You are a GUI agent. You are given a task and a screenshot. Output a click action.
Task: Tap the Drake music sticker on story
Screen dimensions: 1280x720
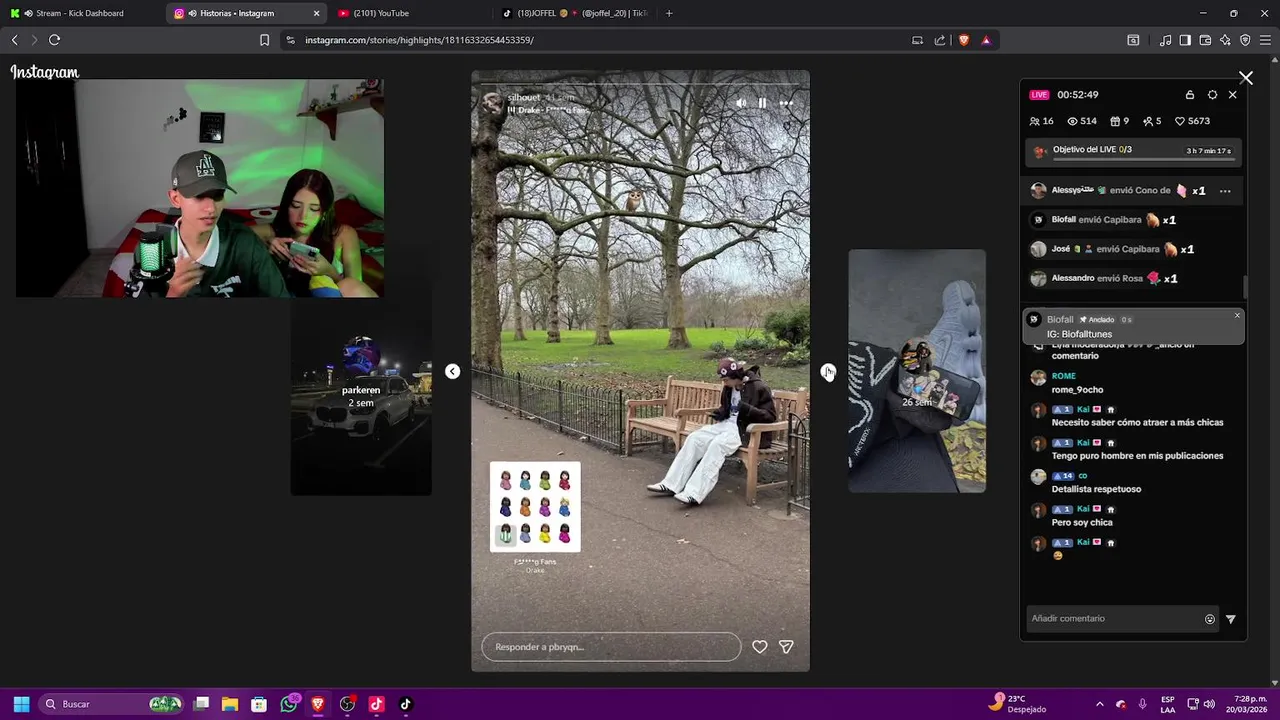click(535, 516)
